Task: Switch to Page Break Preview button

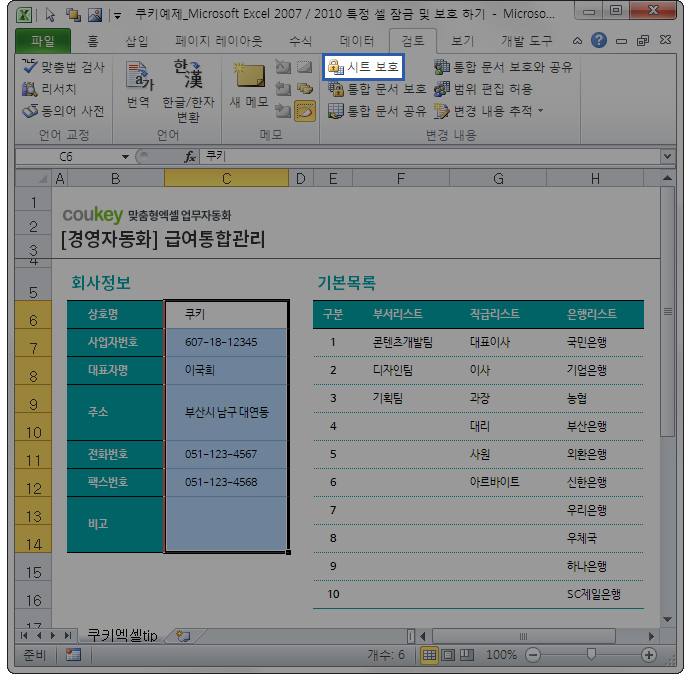Action: point(467,655)
